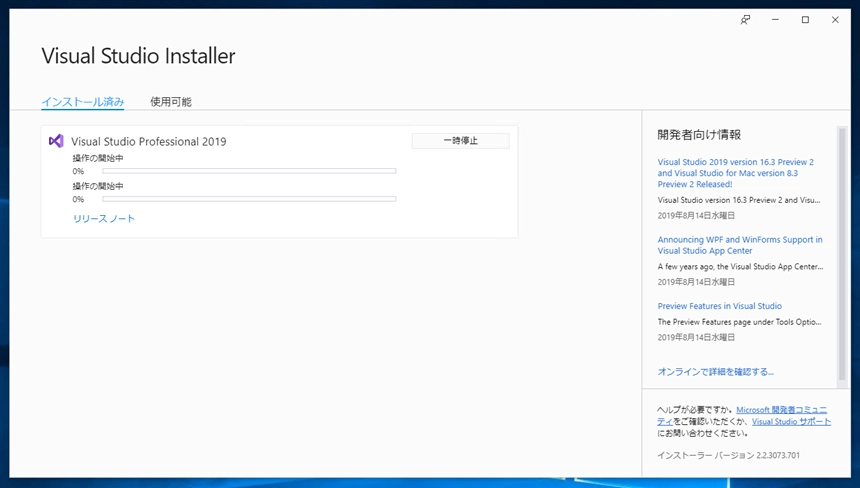Screen dimensions: 860x488
Task: Click 'A few years ago, the Visual Studio App Center' text
Action: (x=740, y=267)
